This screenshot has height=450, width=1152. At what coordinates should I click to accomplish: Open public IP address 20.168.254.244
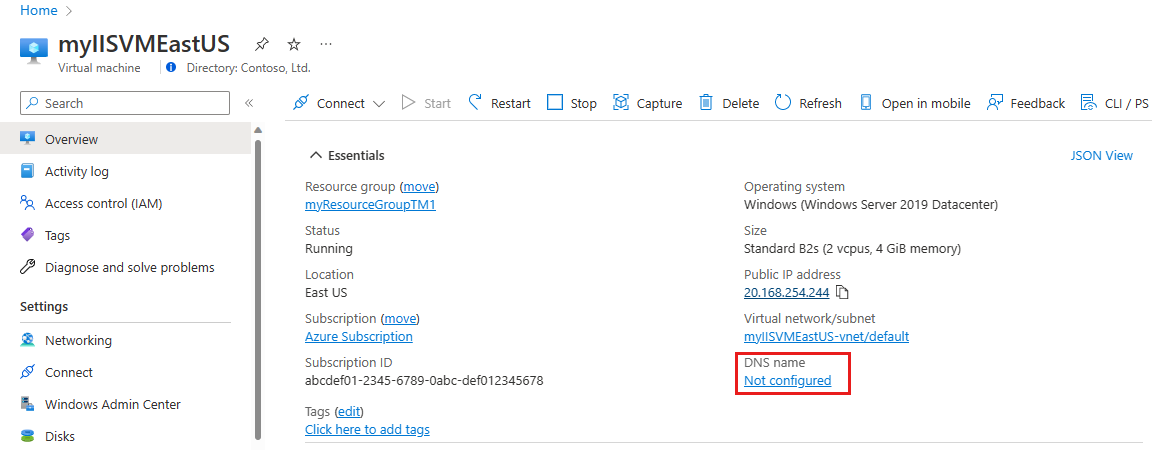coord(787,293)
